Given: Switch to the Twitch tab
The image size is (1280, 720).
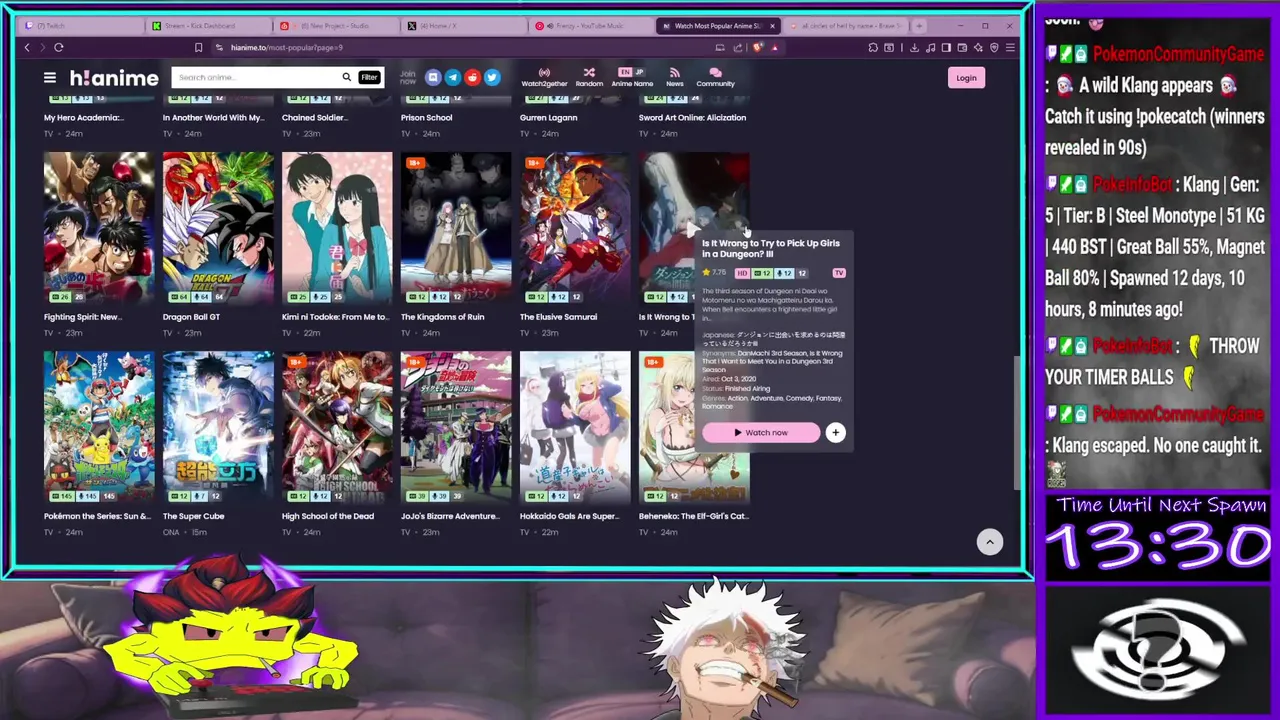Looking at the screenshot, I should pyautogui.click(x=80, y=25).
